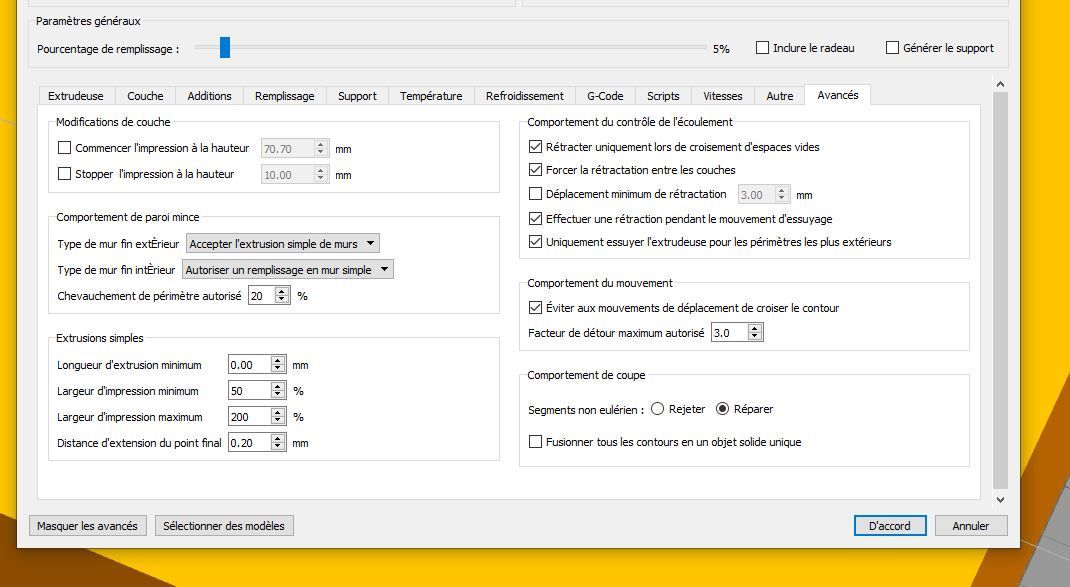Select the Avancés tab
Image resolution: width=1070 pixels, height=587 pixels.
click(838, 95)
